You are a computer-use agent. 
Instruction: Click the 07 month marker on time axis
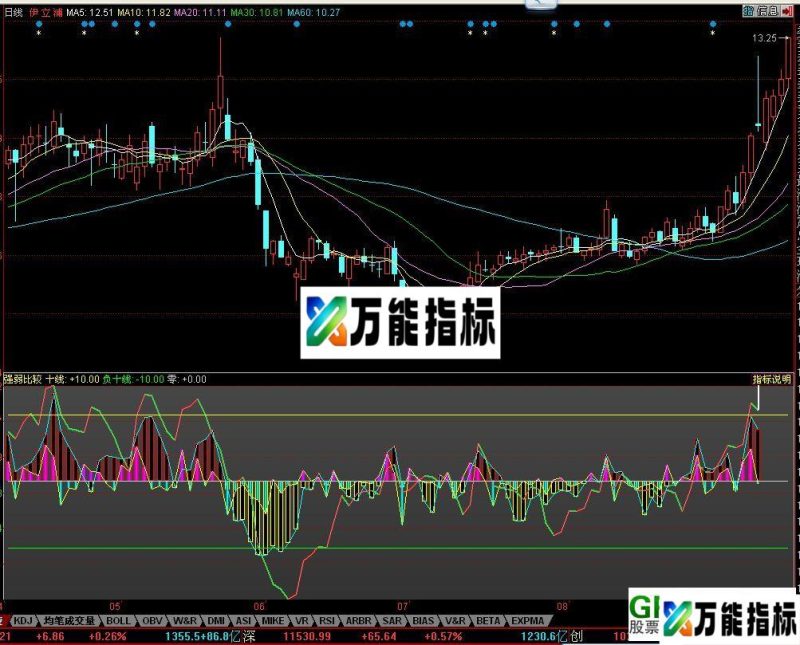(403, 607)
